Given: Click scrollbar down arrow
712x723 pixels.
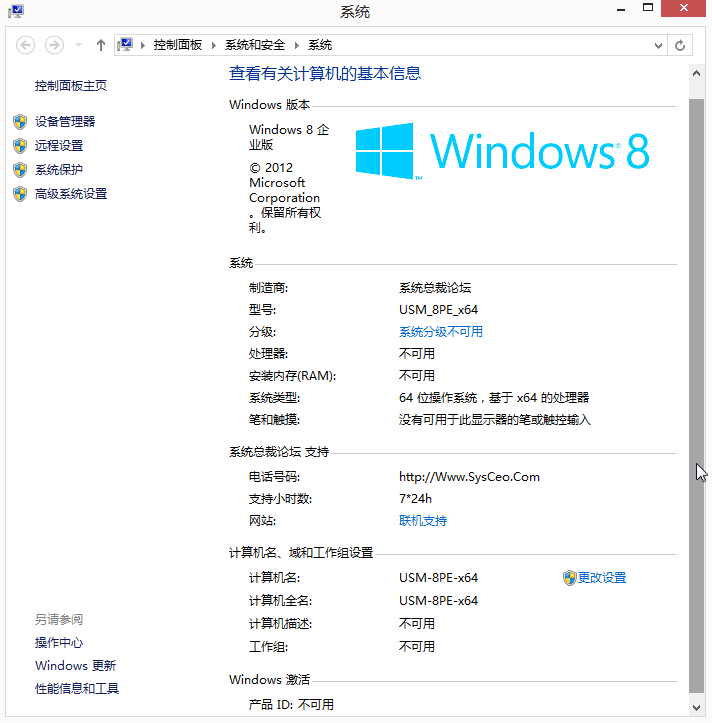Looking at the screenshot, I should click(x=696, y=707).
